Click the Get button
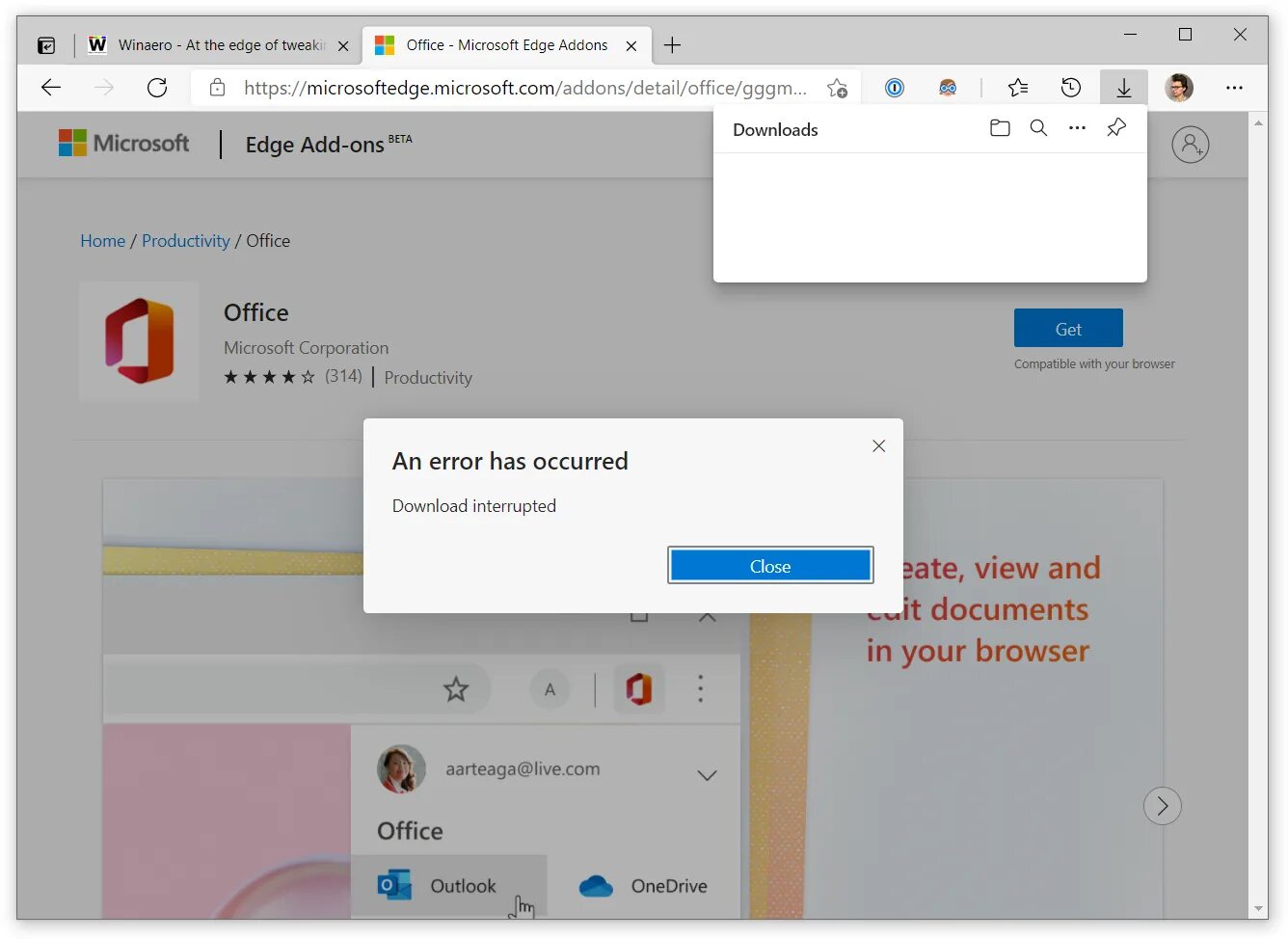The image size is (1288, 939). tap(1068, 329)
